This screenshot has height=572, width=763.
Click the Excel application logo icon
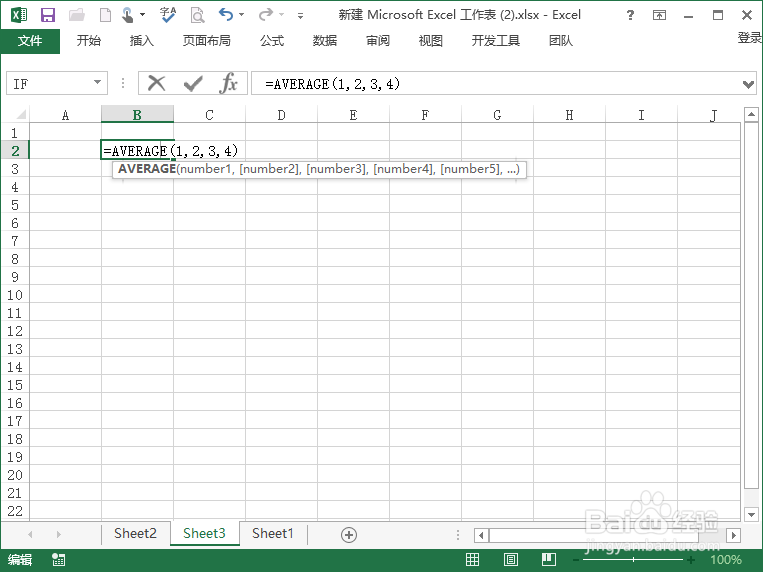pos(19,15)
